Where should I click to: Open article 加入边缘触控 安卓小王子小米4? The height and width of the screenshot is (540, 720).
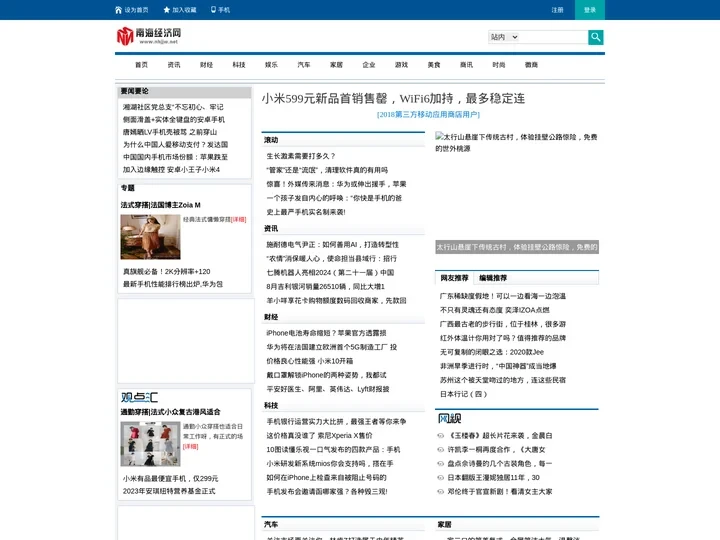[171, 169]
